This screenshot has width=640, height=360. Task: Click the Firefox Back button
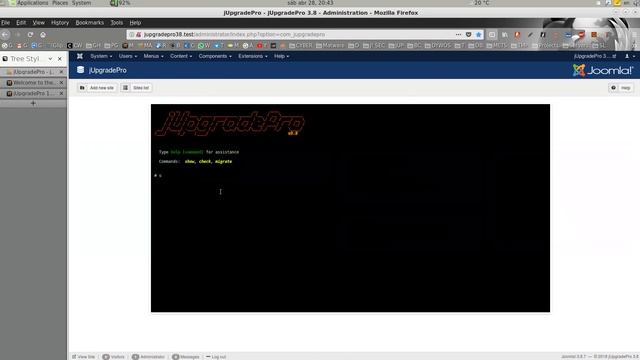5,35
